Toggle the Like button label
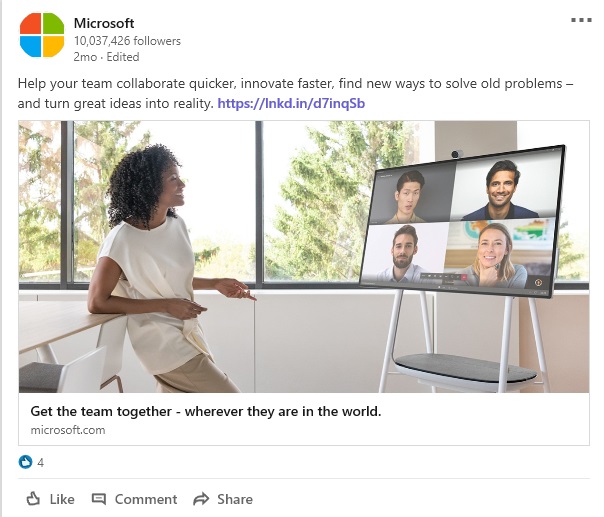Viewport: 604px width, 517px height. [62, 499]
